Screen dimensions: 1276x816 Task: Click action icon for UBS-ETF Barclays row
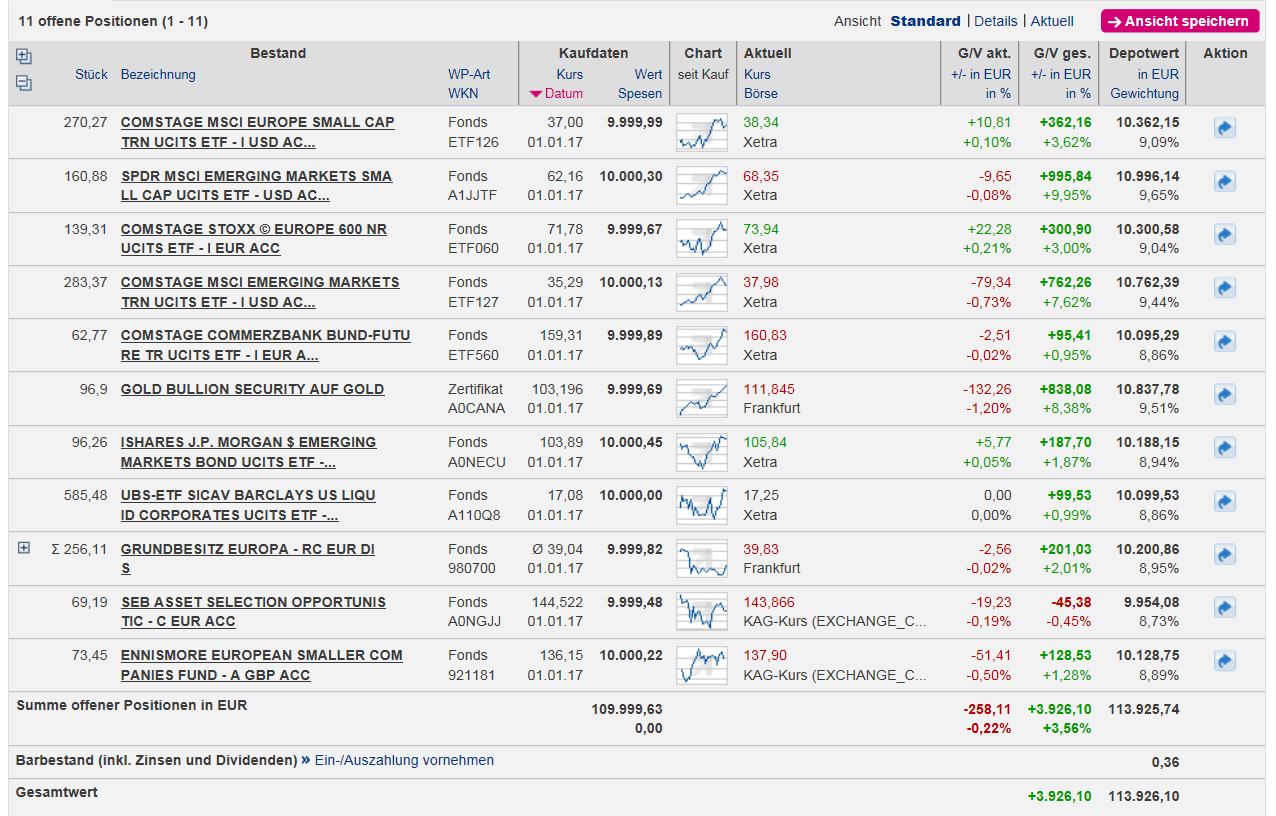tap(1224, 501)
